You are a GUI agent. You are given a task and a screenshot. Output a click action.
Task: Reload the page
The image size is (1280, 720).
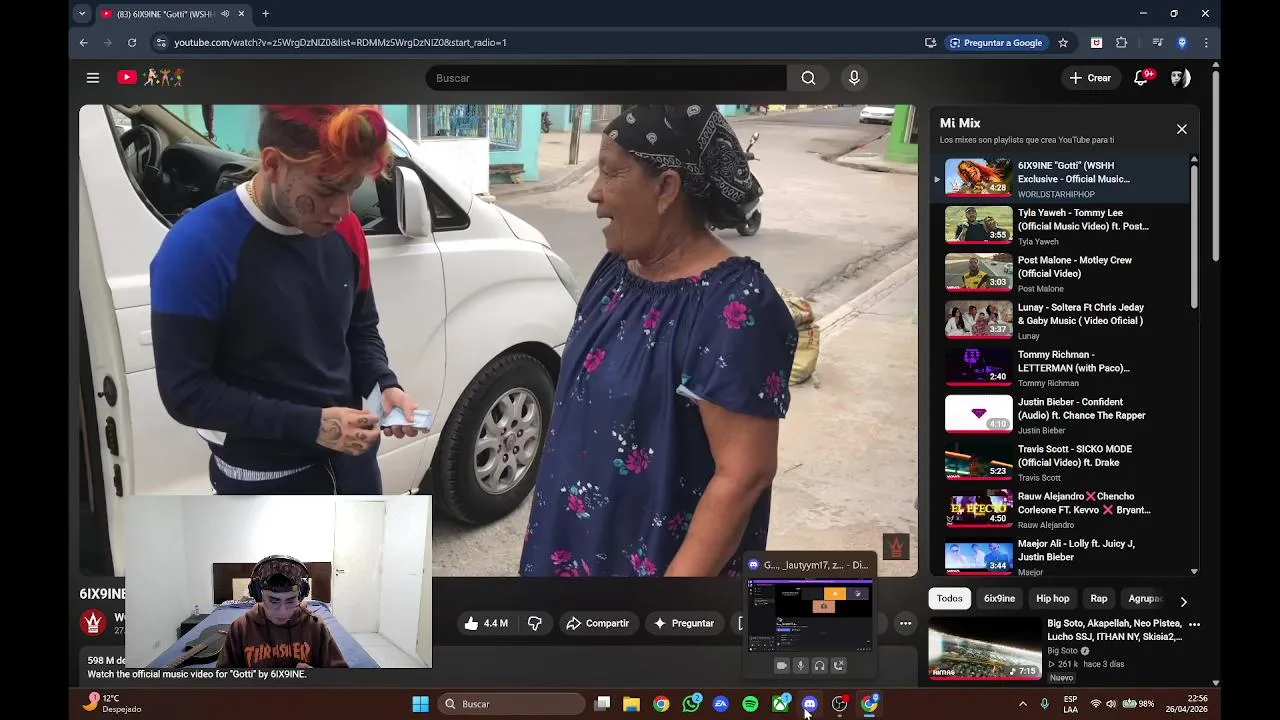(132, 43)
